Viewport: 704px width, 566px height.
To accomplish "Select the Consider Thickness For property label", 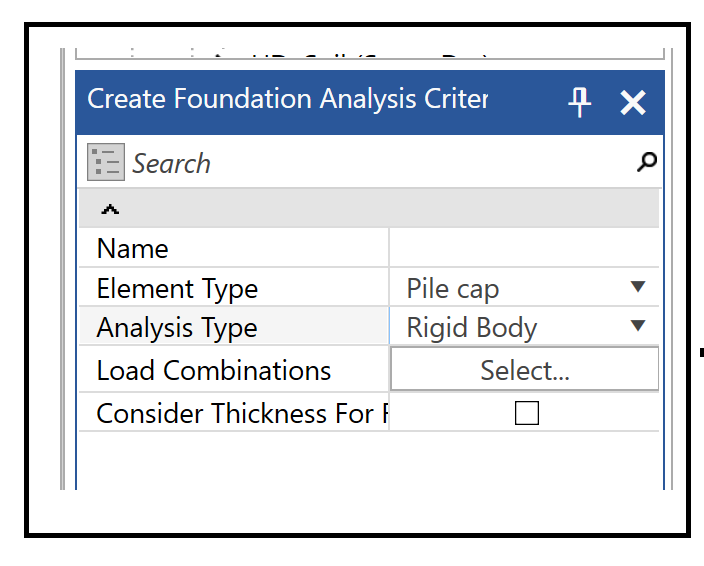I will [236, 412].
